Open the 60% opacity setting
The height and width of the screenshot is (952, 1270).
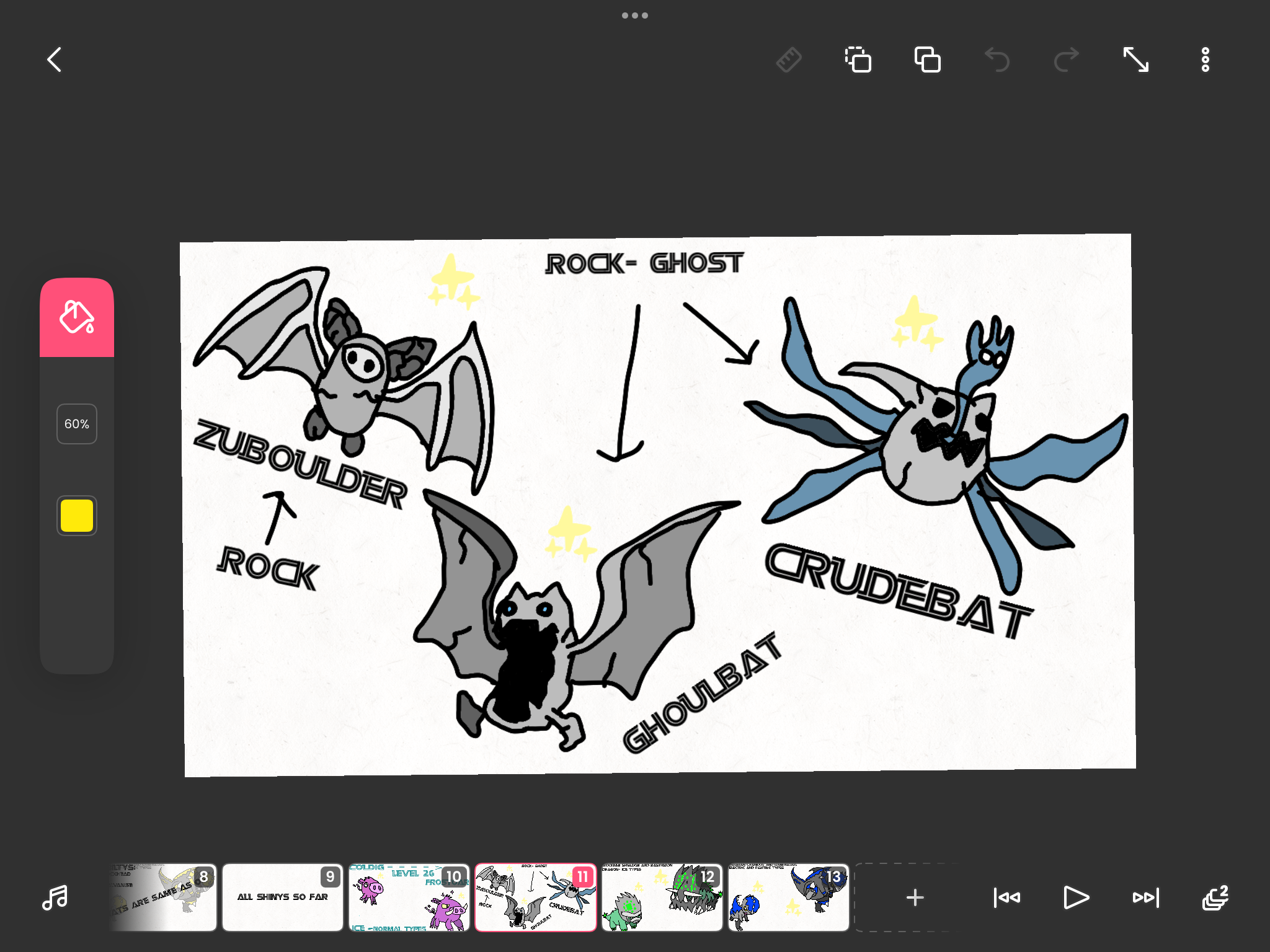pyautogui.click(x=77, y=424)
